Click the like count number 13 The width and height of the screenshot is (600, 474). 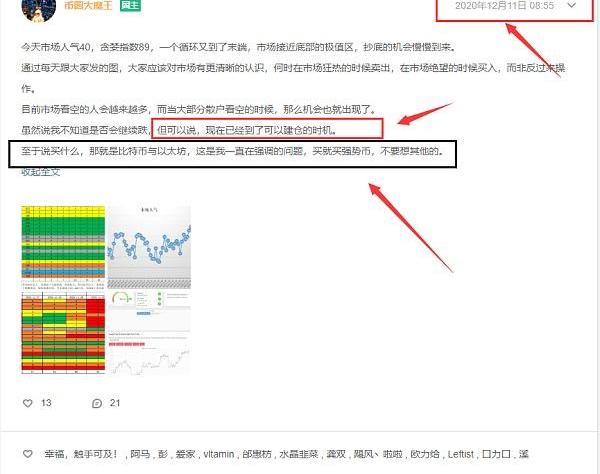click(x=46, y=403)
